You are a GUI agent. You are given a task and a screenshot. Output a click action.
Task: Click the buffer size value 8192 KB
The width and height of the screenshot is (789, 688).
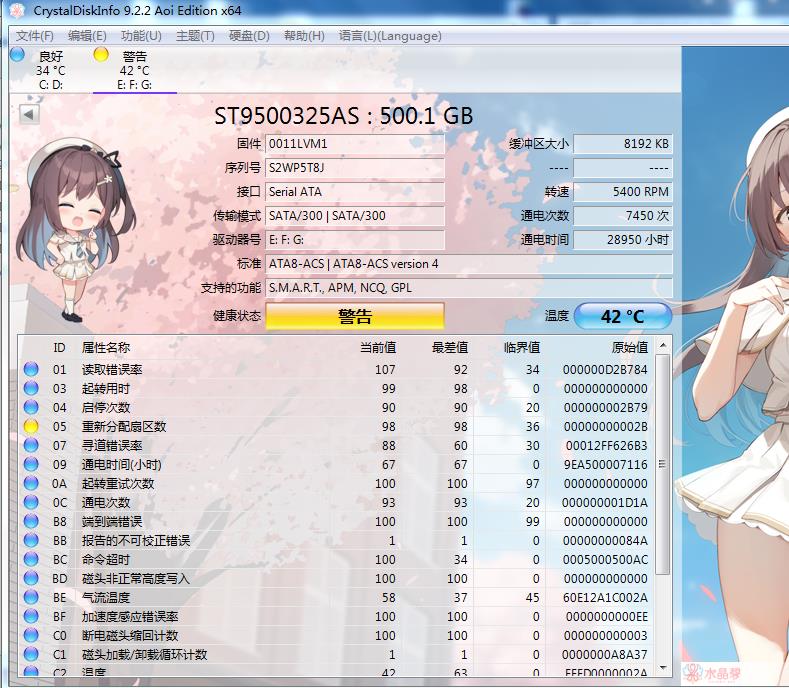pos(622,144)
